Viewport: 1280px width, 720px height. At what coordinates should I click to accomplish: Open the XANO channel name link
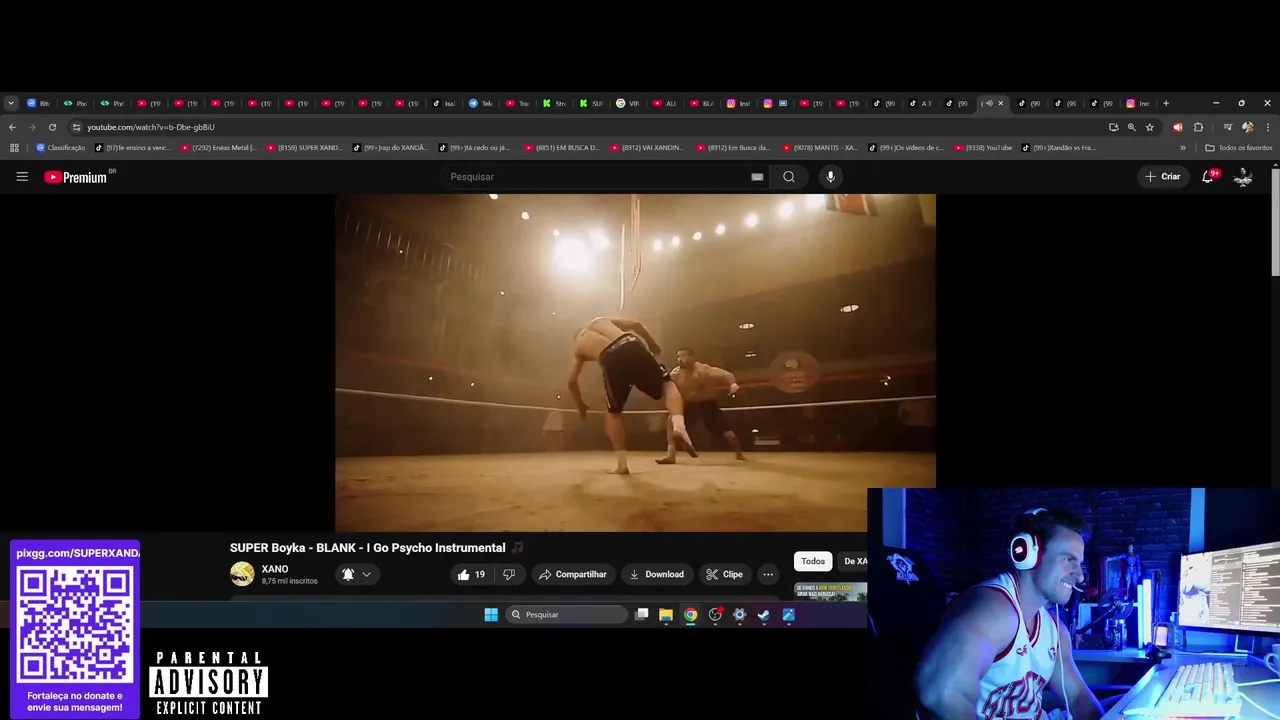point(275,569)
